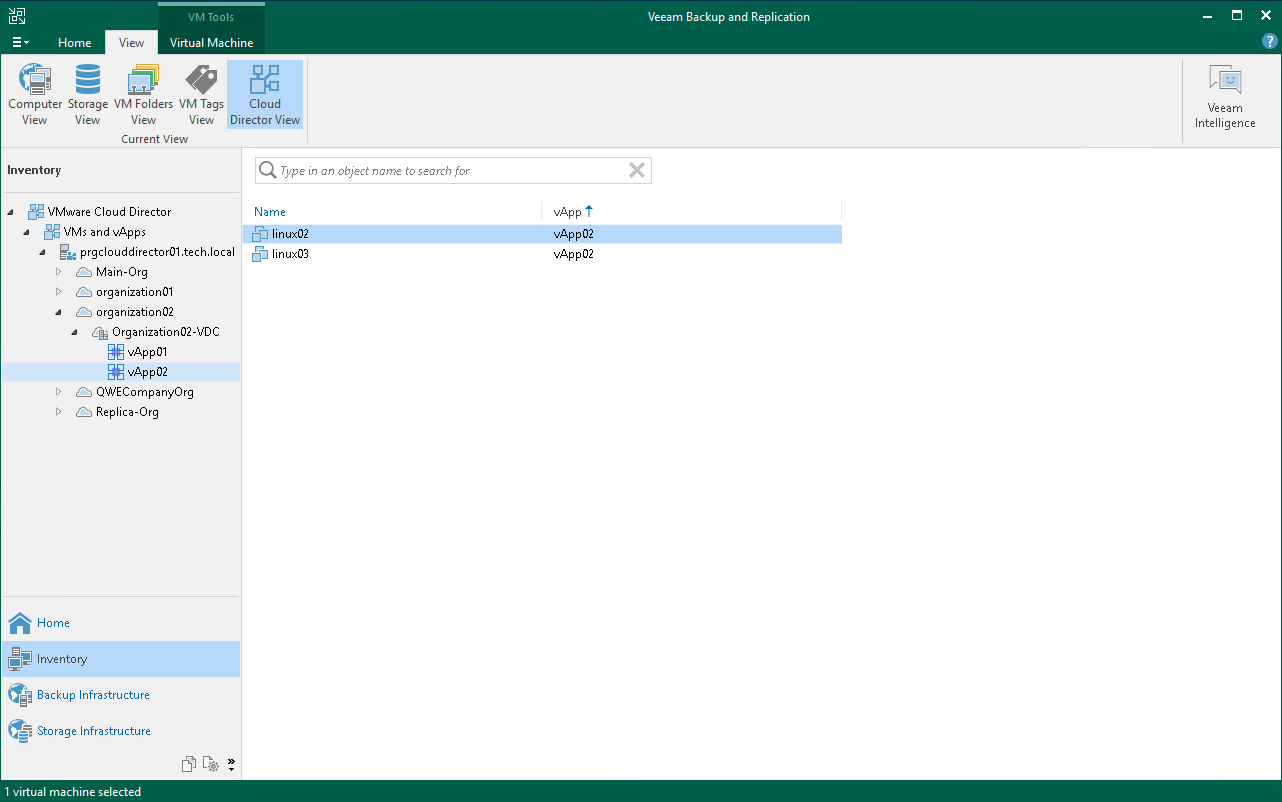
Task: Open Veeam Intelligence panel
Action: coord(1225,97)
